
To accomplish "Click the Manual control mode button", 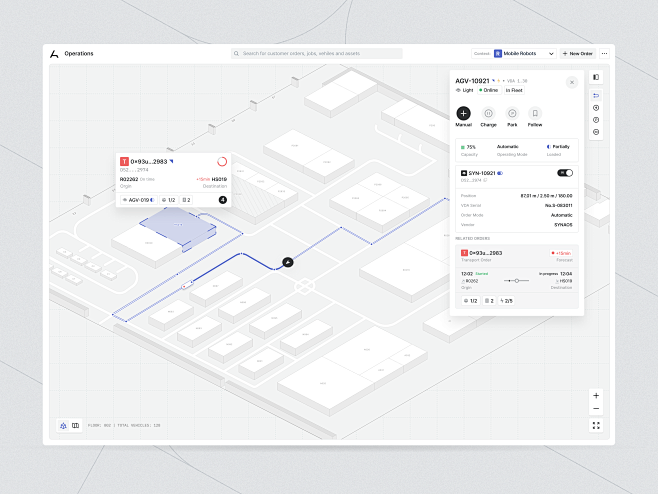I will pyautogui.click(x=464, y=114).
